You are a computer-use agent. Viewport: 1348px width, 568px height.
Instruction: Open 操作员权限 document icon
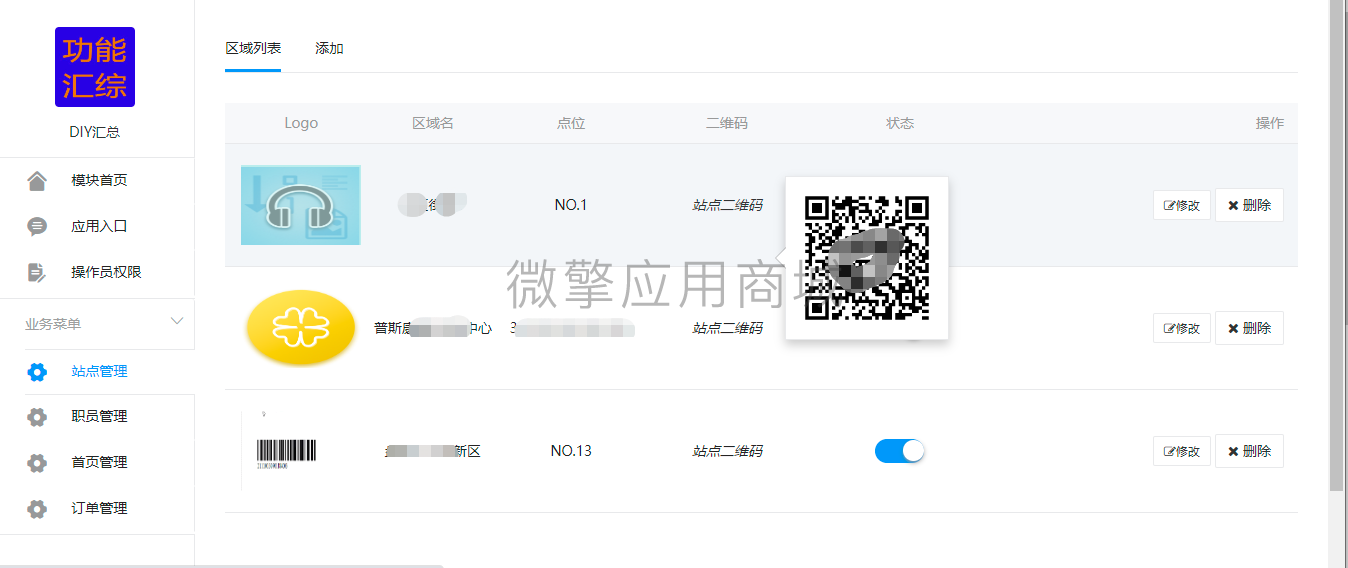pos(37,272)
